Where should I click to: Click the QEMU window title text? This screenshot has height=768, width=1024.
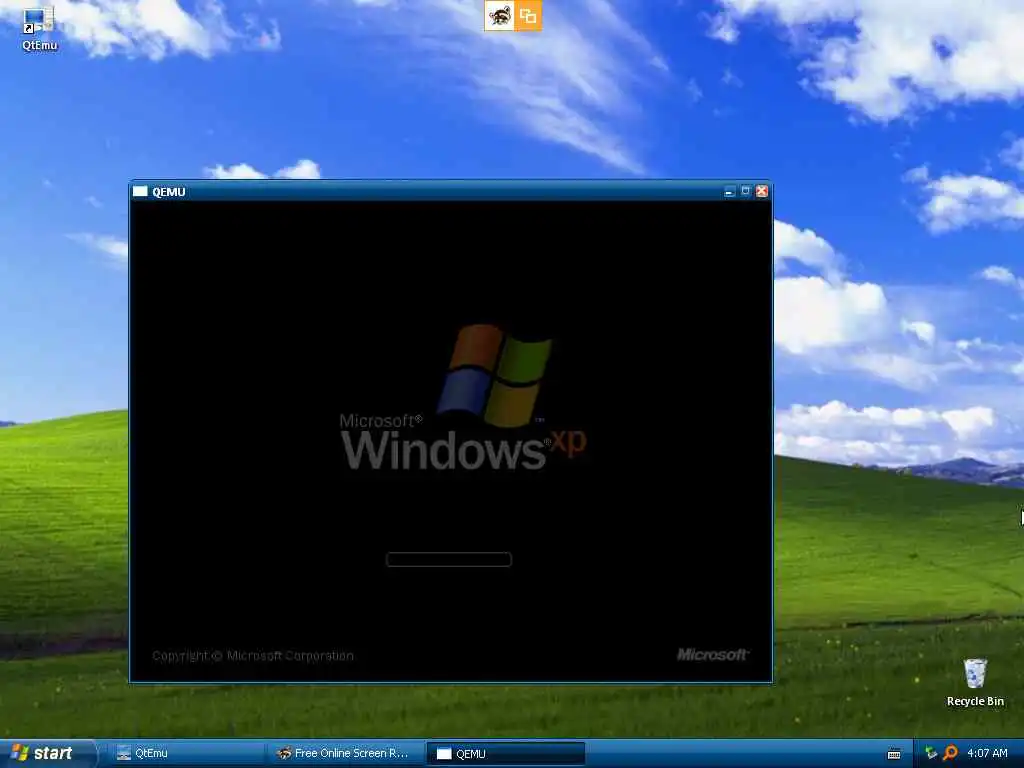pyautogui.click(x=168, y=191)
